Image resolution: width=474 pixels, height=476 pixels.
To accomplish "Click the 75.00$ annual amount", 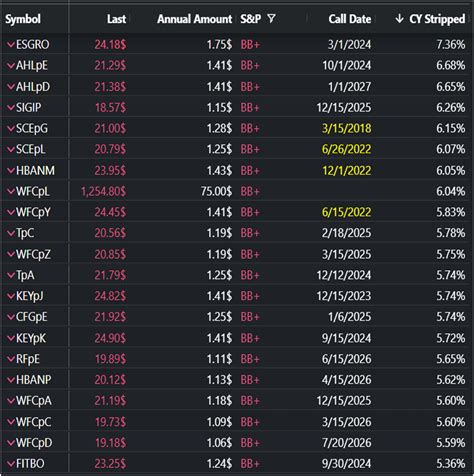I will point(216,191).
